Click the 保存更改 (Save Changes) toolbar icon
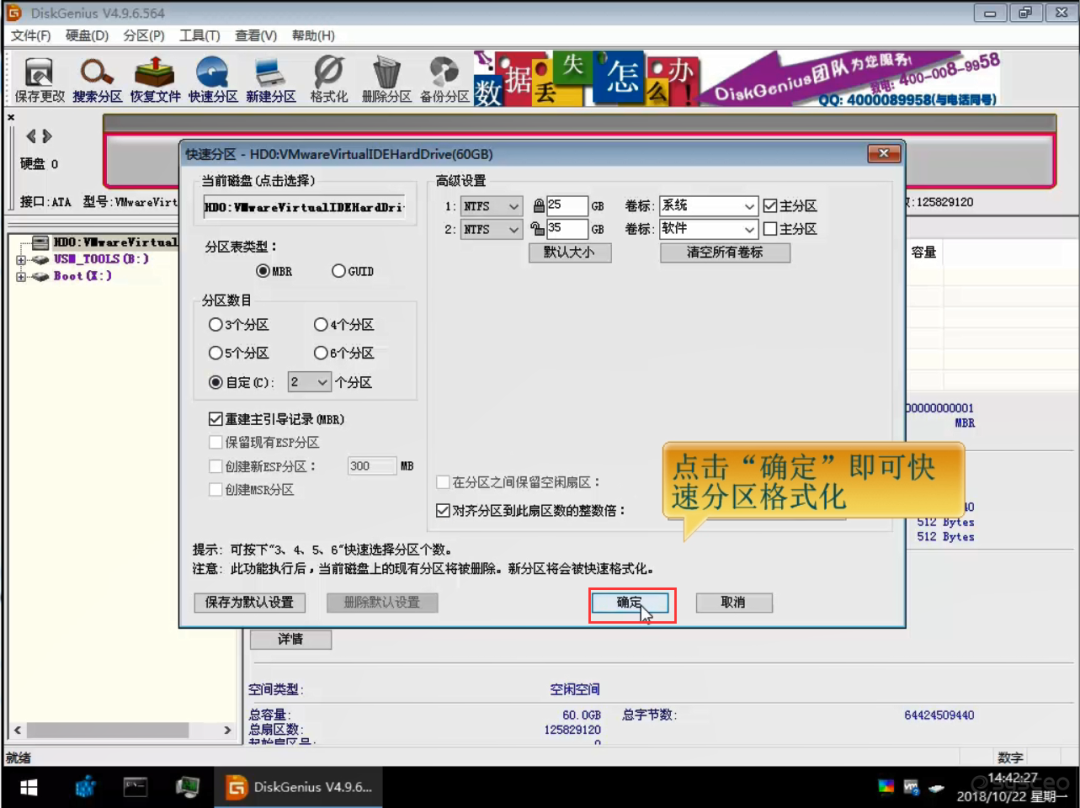Screen dimensions: 1080x808 (x=39, y=80)
